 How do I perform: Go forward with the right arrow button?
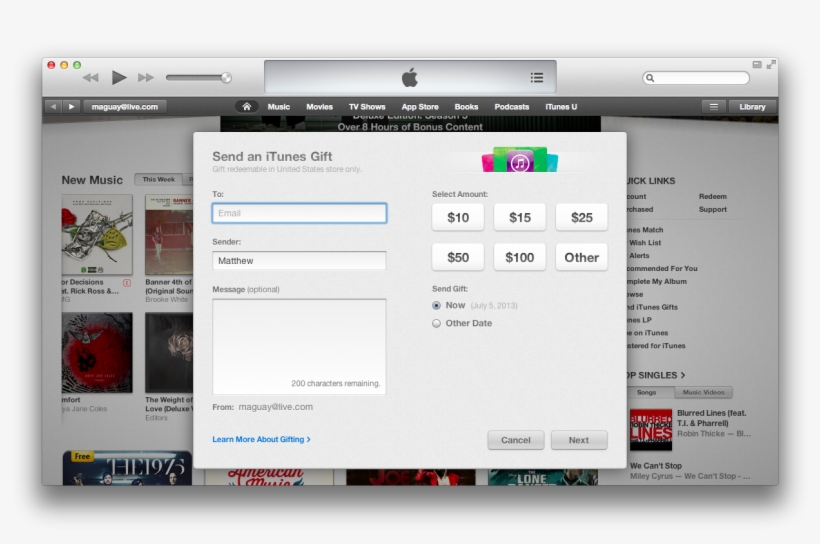coord(71,107)
